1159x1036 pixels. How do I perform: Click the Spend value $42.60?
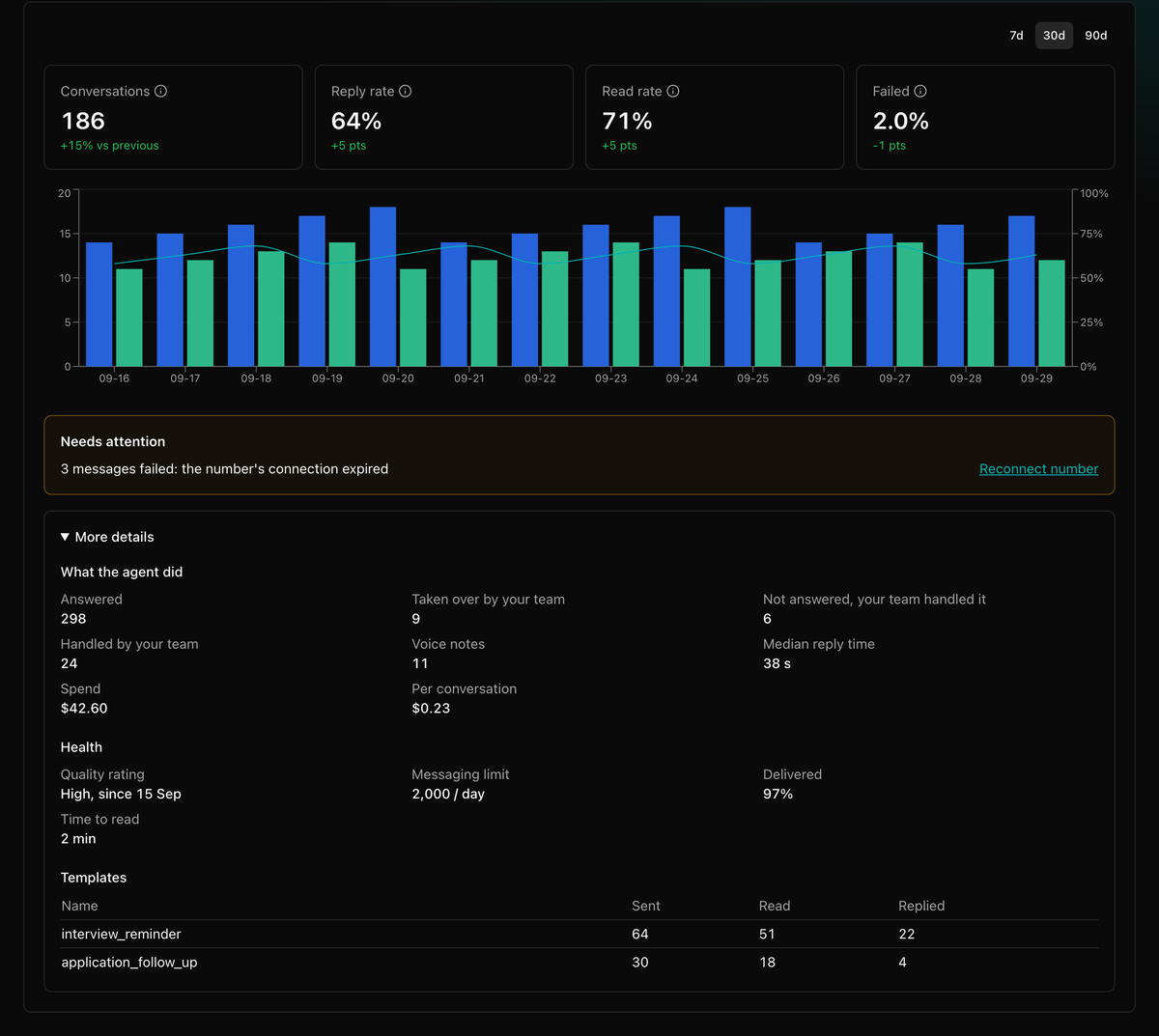coord(84,708)
